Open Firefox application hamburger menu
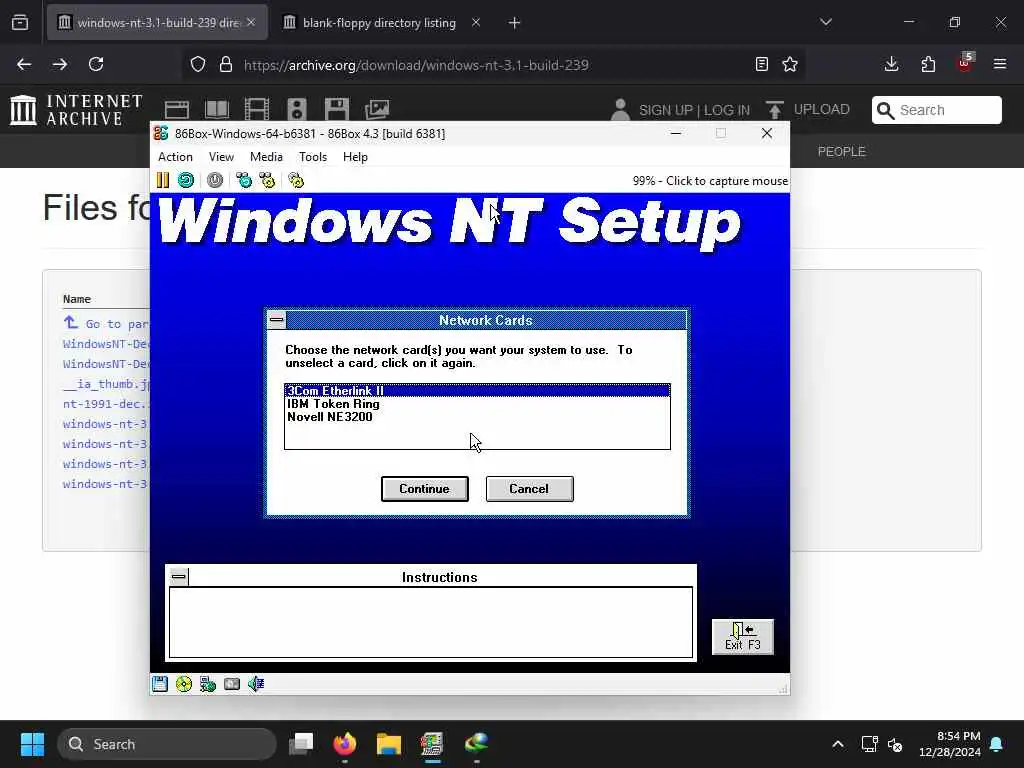 click(1000, 64)
